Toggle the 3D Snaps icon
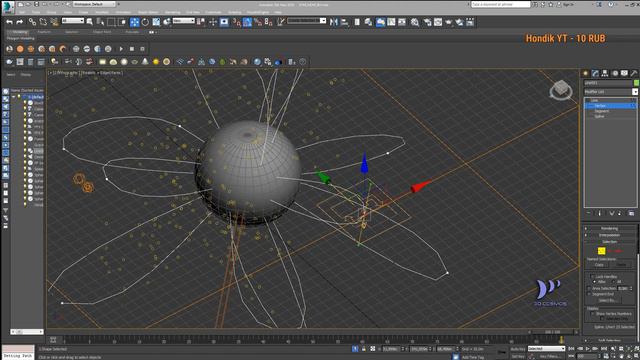Screen dimensions: 640x360 pyautogui.click(x=237, y=22)
